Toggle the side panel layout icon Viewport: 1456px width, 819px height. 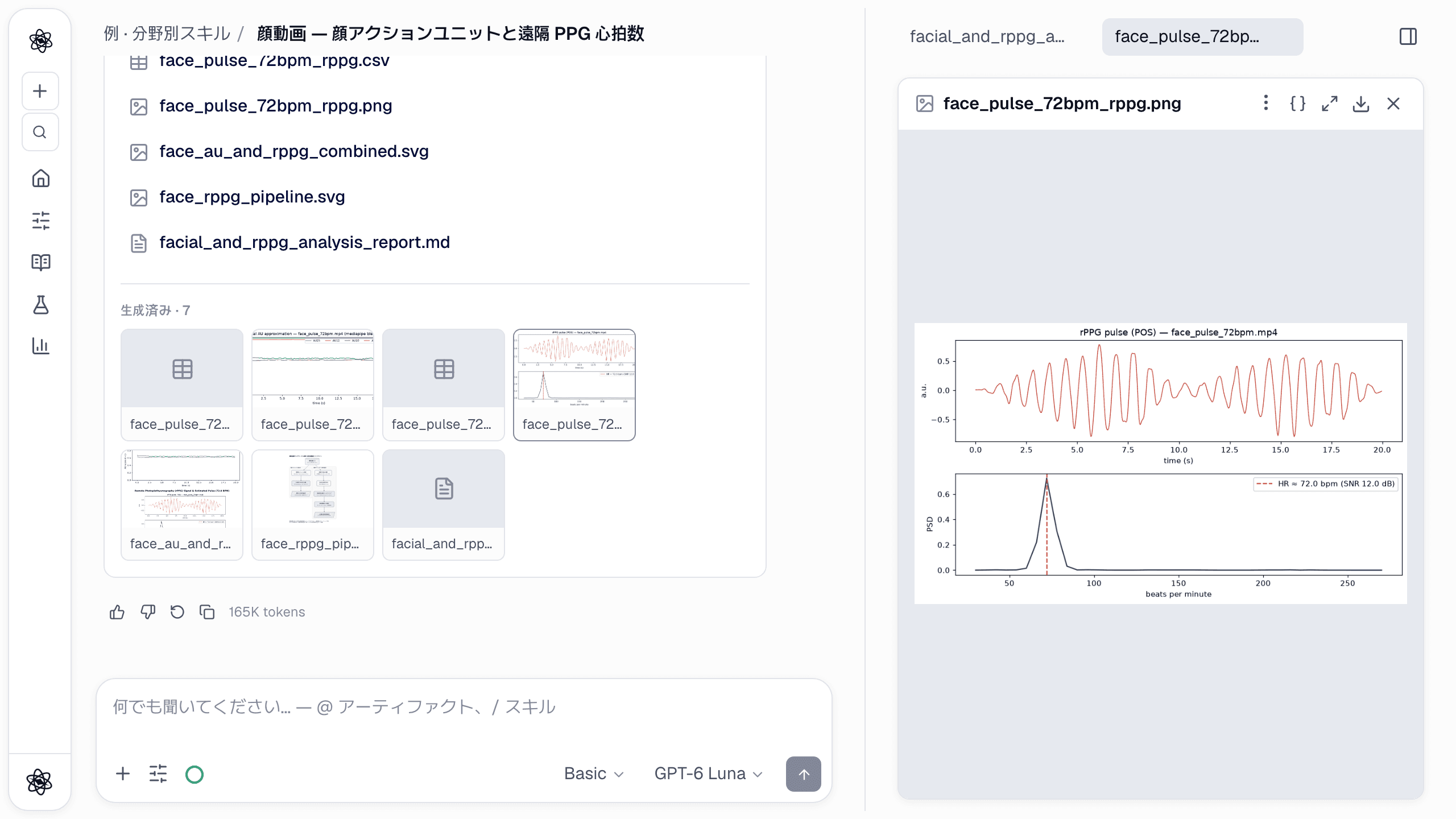(x=1408, y=36)
